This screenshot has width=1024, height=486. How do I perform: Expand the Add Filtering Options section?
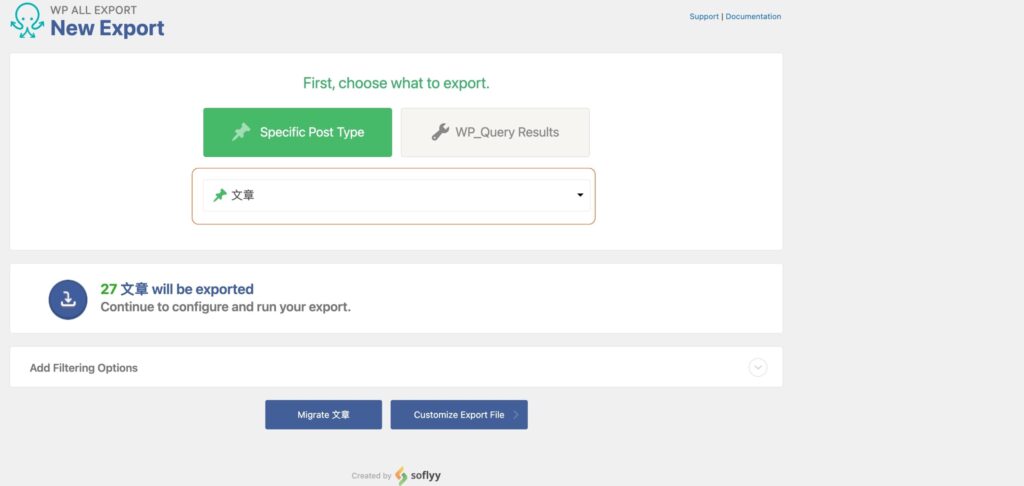(x=396, y=367)
